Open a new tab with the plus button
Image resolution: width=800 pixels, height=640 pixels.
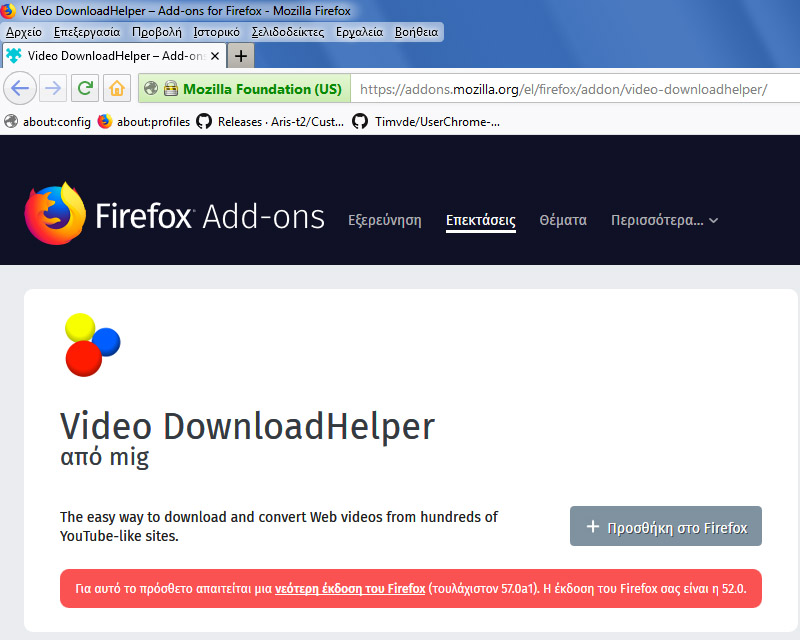[241, 56]
